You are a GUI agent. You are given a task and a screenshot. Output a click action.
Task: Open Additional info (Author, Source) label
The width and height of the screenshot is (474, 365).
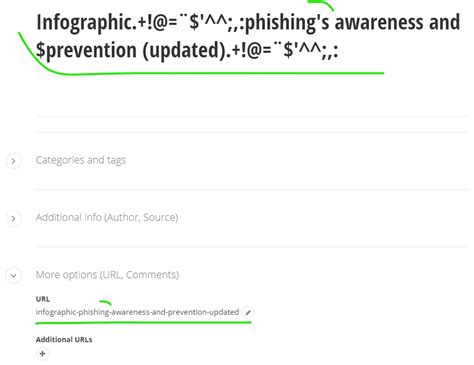[107, 217]
